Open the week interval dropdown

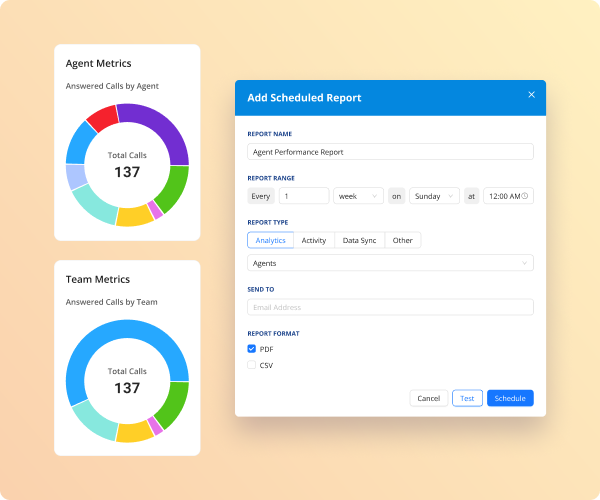coord(358,196)
